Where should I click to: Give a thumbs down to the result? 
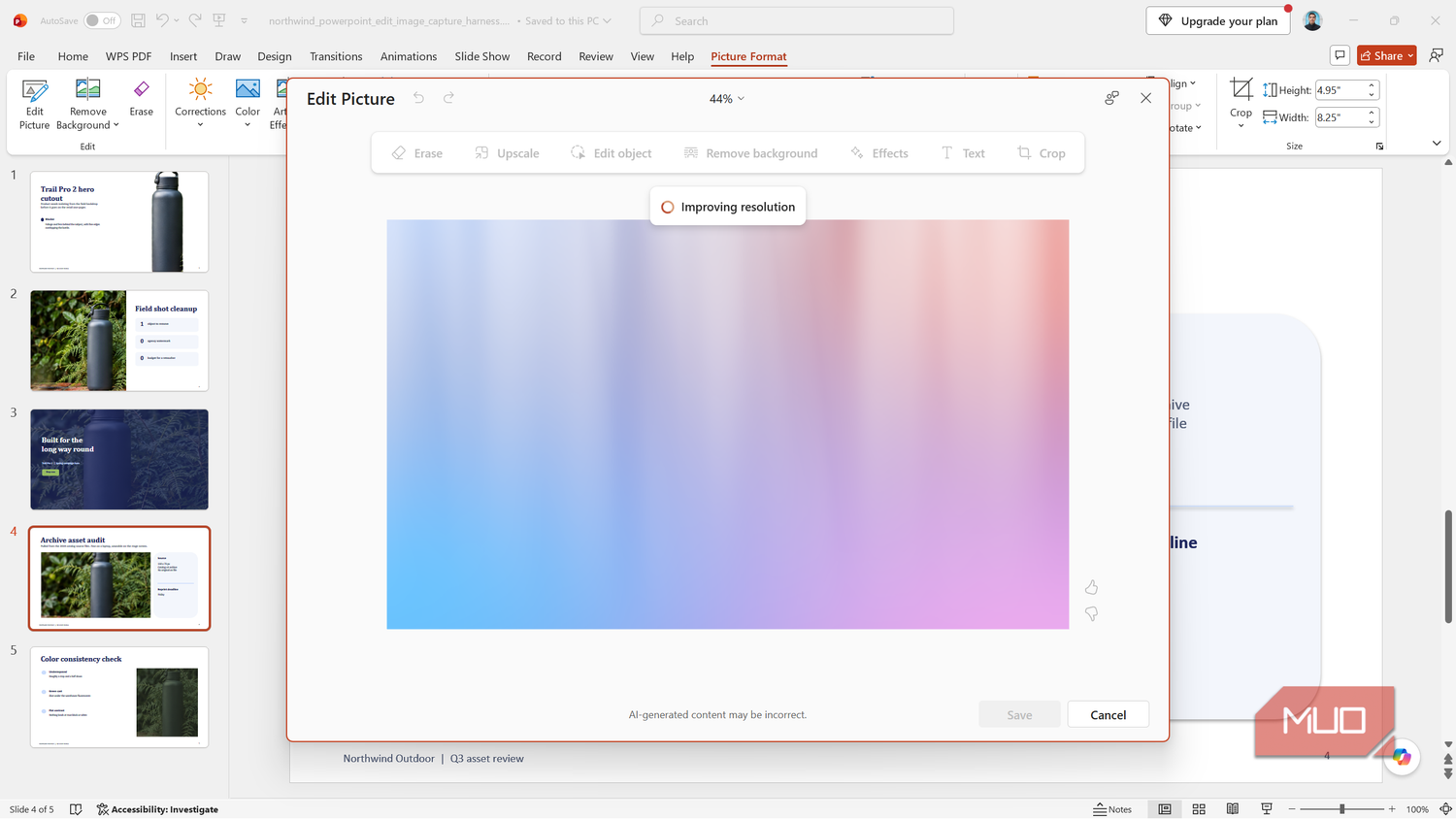click(1091, 614)
